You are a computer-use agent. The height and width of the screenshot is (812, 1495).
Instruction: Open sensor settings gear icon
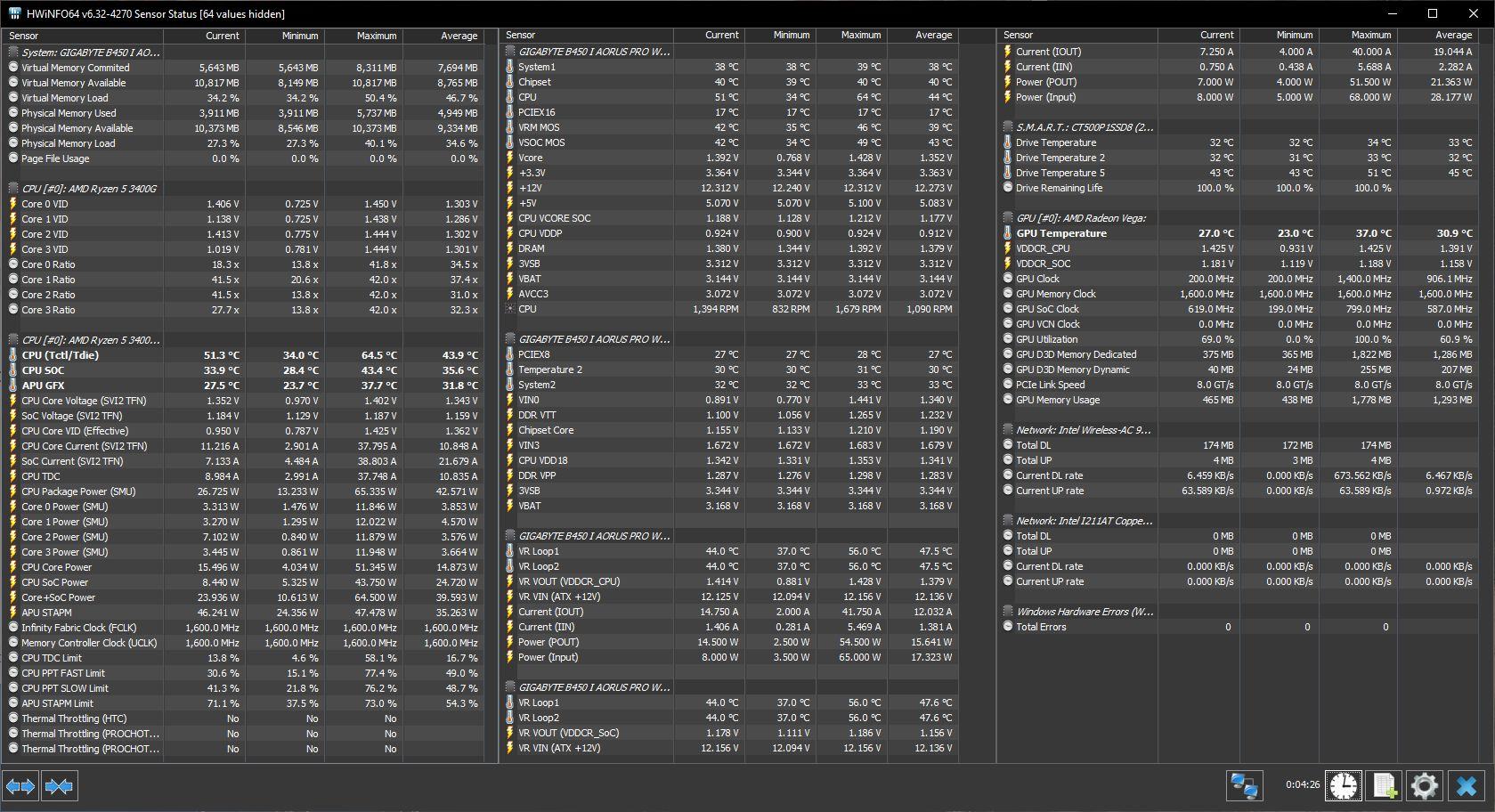point(1424,785)
